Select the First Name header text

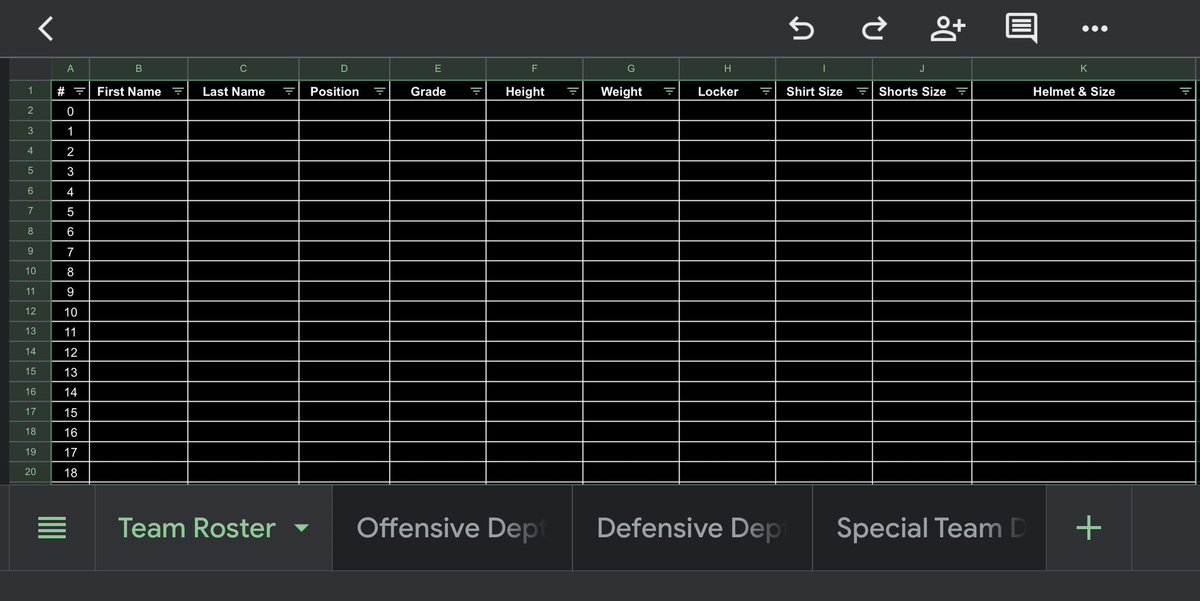click(x=129, y=91)
